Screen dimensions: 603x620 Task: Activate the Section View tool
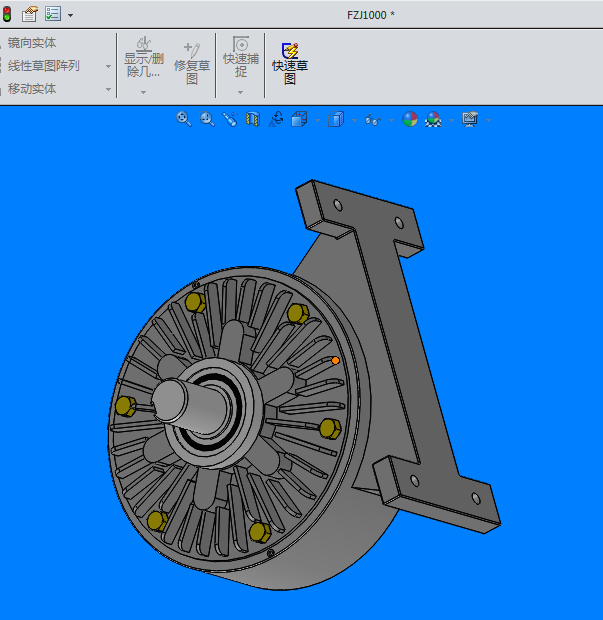point(252,120)
